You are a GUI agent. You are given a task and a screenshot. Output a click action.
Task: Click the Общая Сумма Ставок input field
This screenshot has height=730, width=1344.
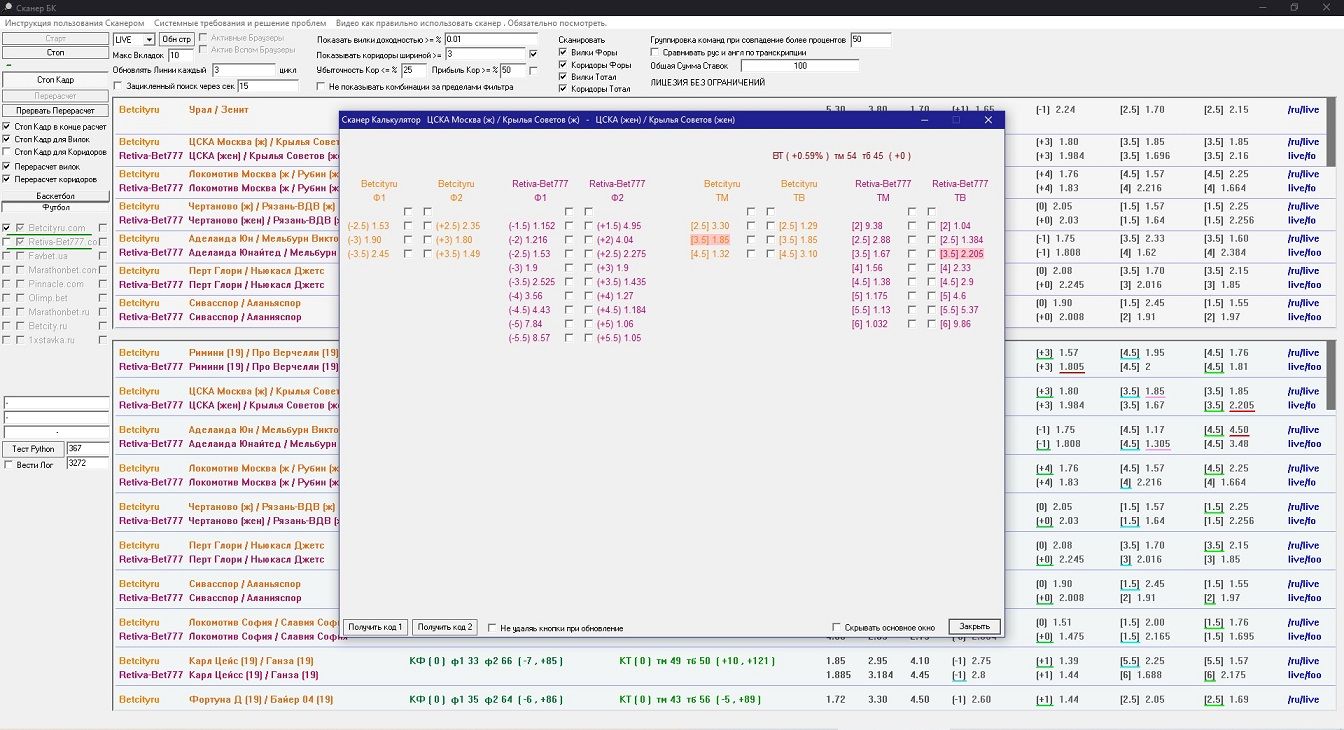coord(800,65)
